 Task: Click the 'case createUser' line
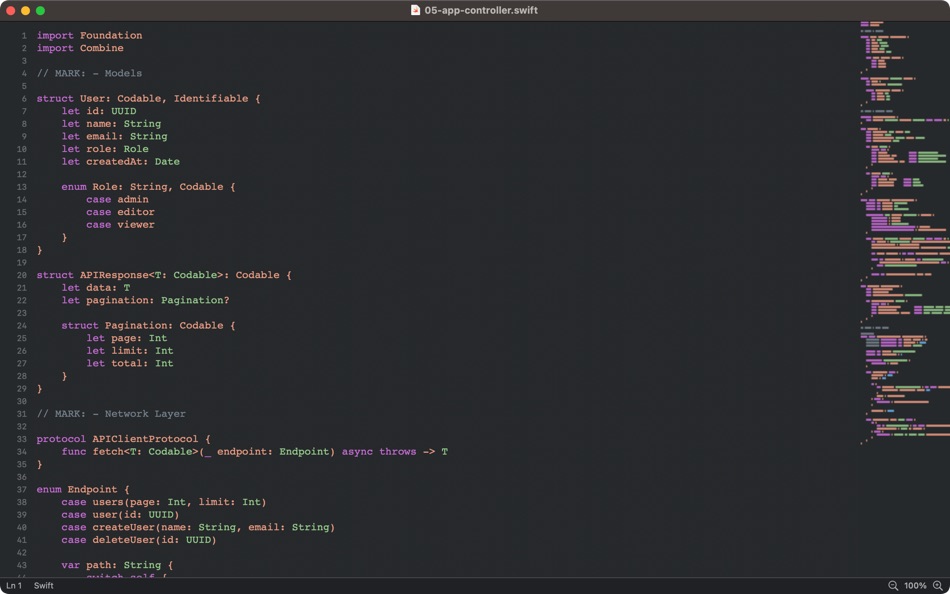click(198, 527)
